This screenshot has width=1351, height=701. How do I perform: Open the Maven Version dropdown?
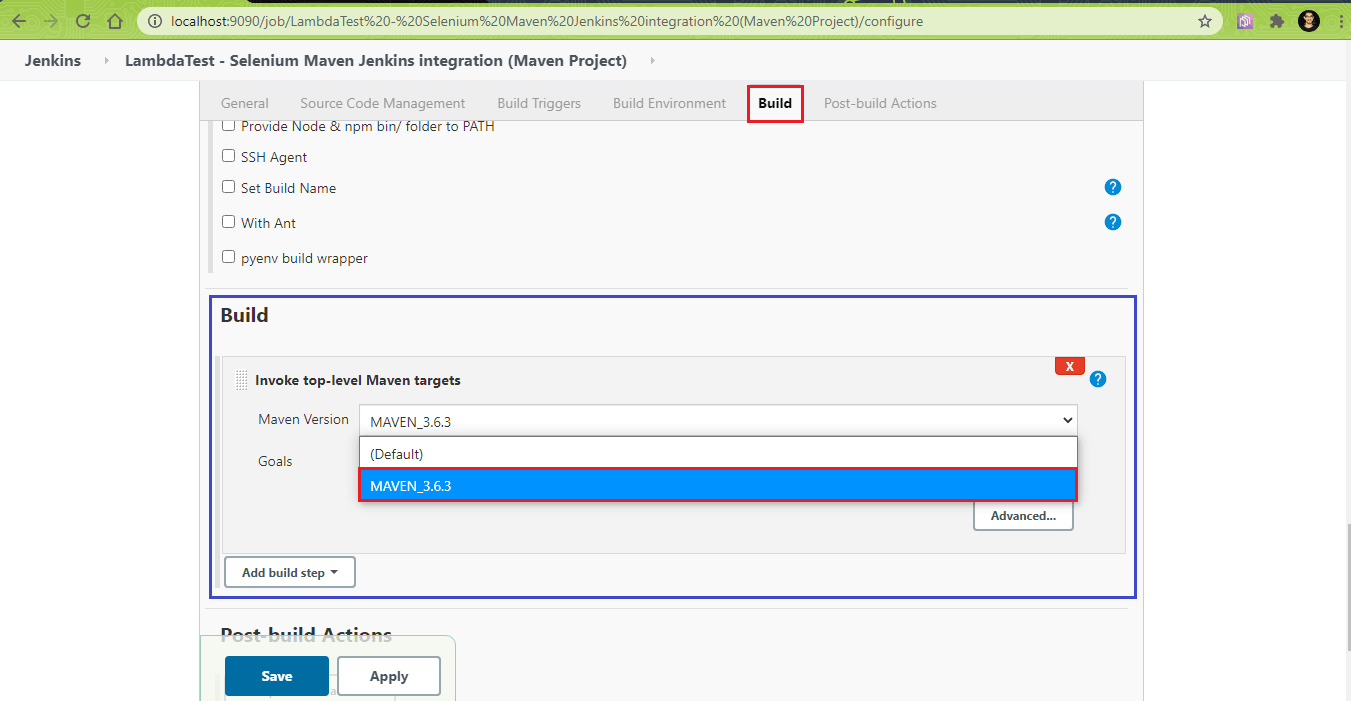pyautogui.click(x=718, y=421)
